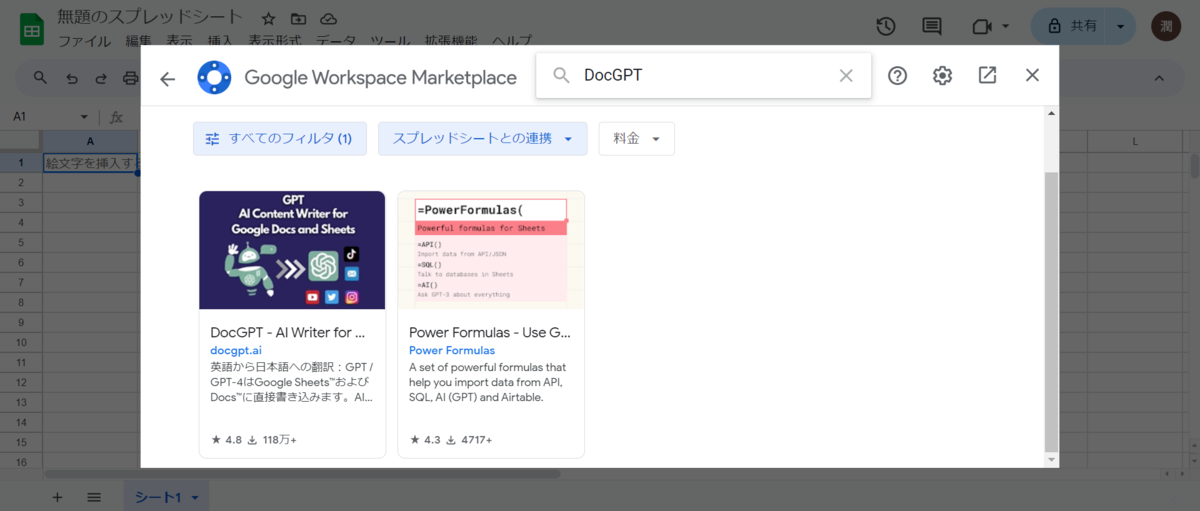Visit docgpt.ai developer link
Viewport: 1200px width, 511px height.
click(x=236, y=350)
